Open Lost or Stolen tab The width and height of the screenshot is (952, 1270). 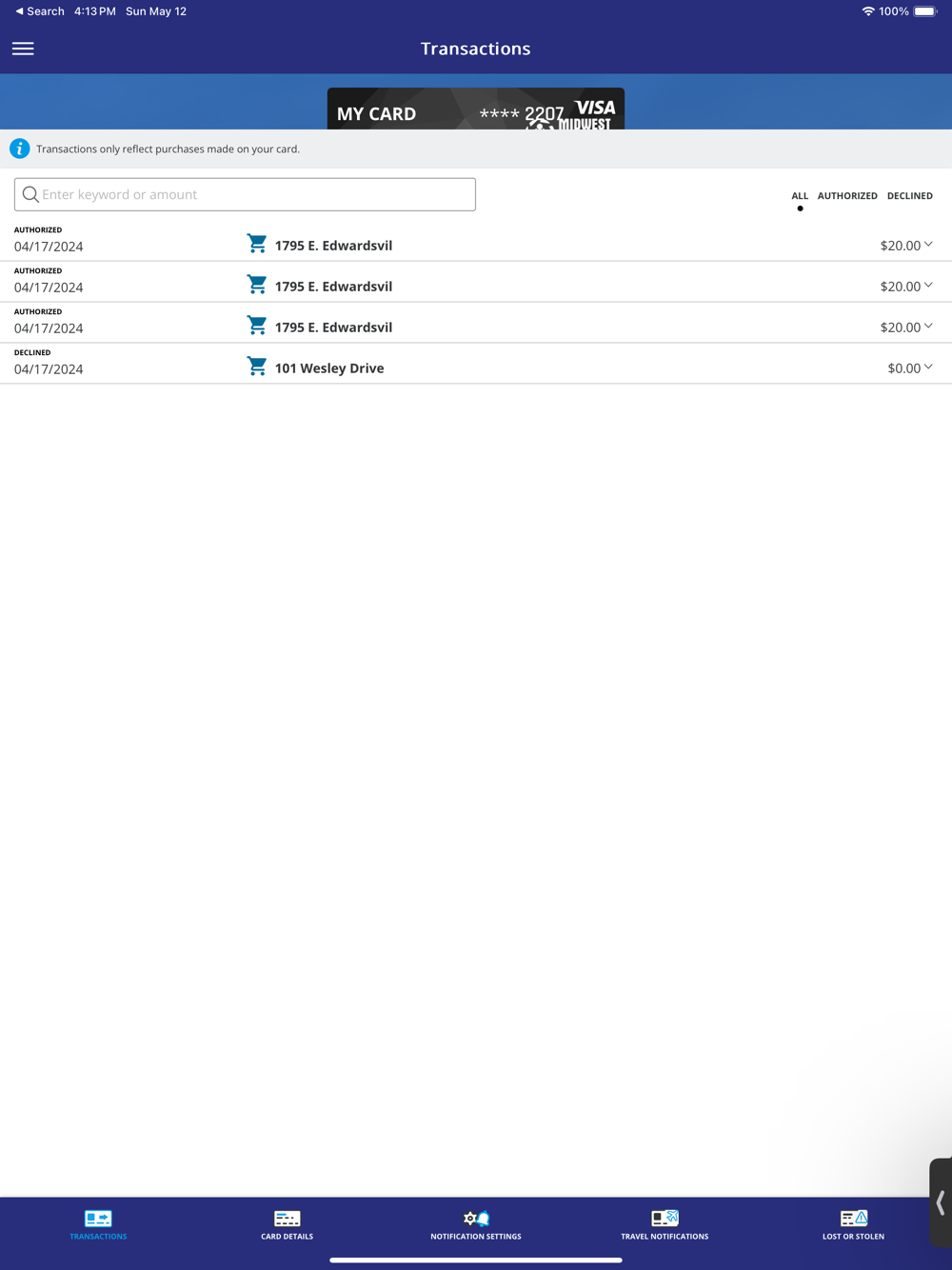(853, 1224)
